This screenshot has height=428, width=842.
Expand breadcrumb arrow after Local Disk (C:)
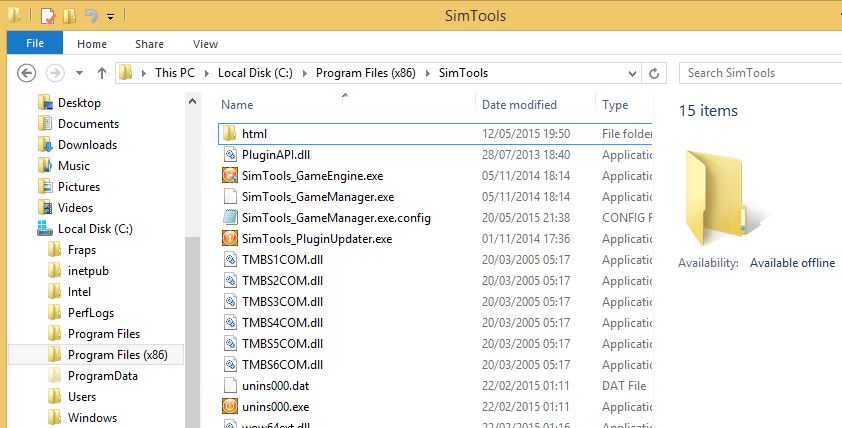[x=304, y=74]
